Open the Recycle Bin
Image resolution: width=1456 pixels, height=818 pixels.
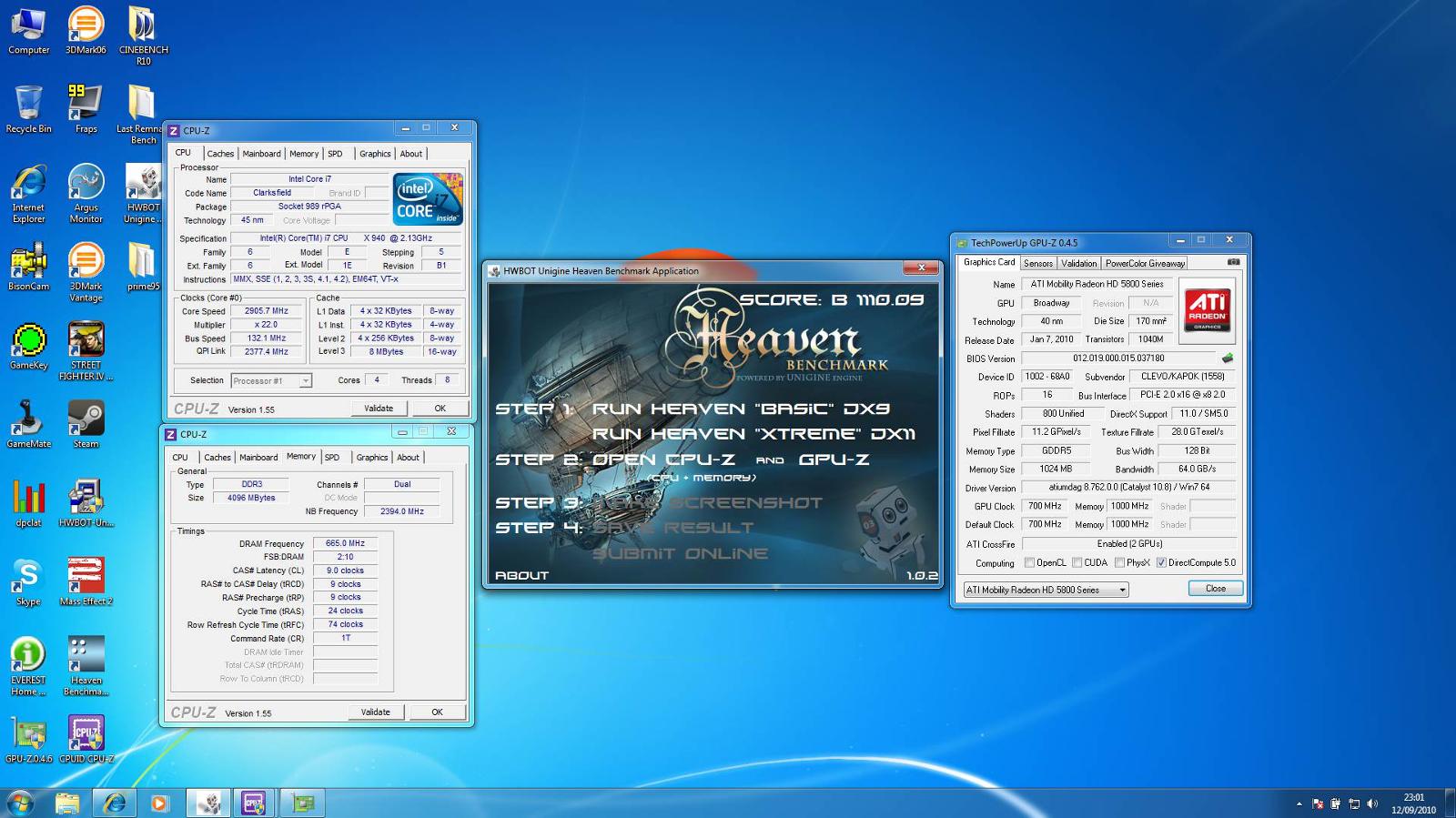(28, 109)
